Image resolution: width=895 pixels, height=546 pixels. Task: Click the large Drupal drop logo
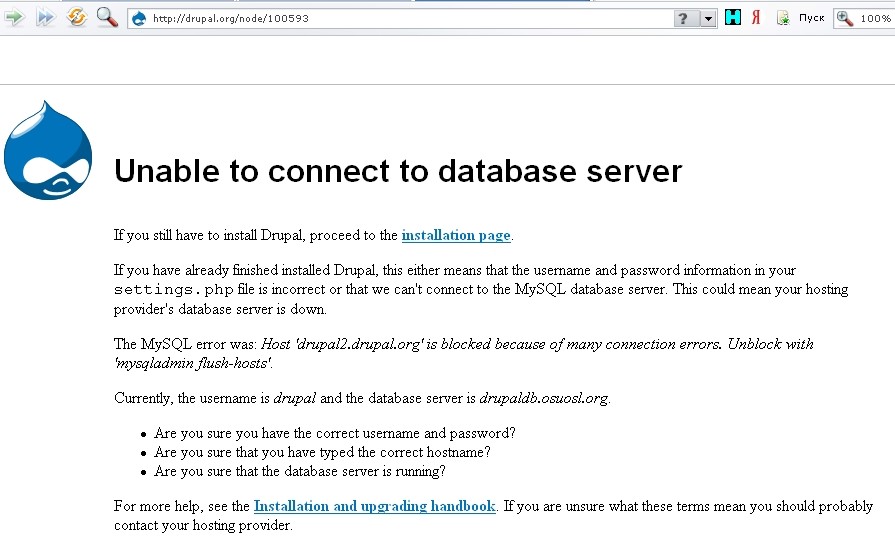48,150
